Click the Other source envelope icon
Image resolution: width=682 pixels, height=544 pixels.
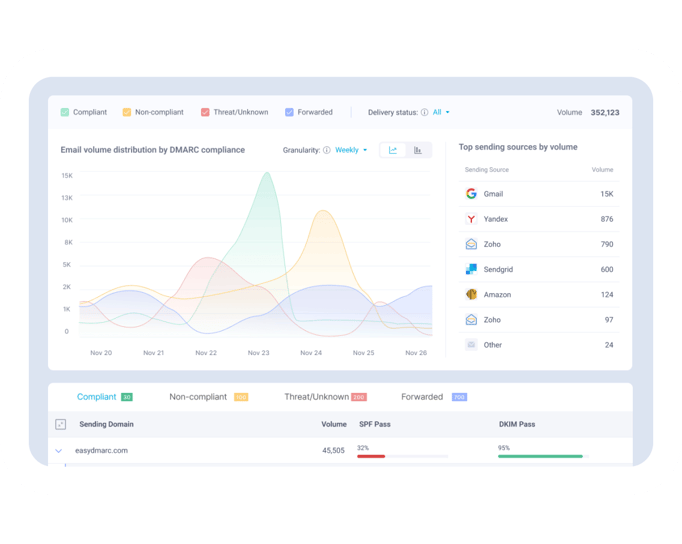(471, 345)
